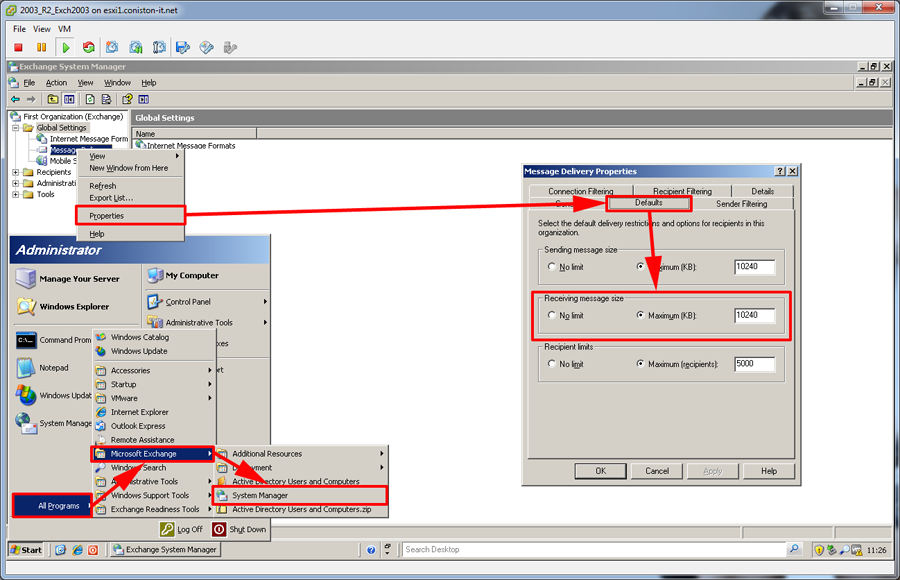Click the search magnifier icon beside Search Desktop

click(x=794, y=549)
